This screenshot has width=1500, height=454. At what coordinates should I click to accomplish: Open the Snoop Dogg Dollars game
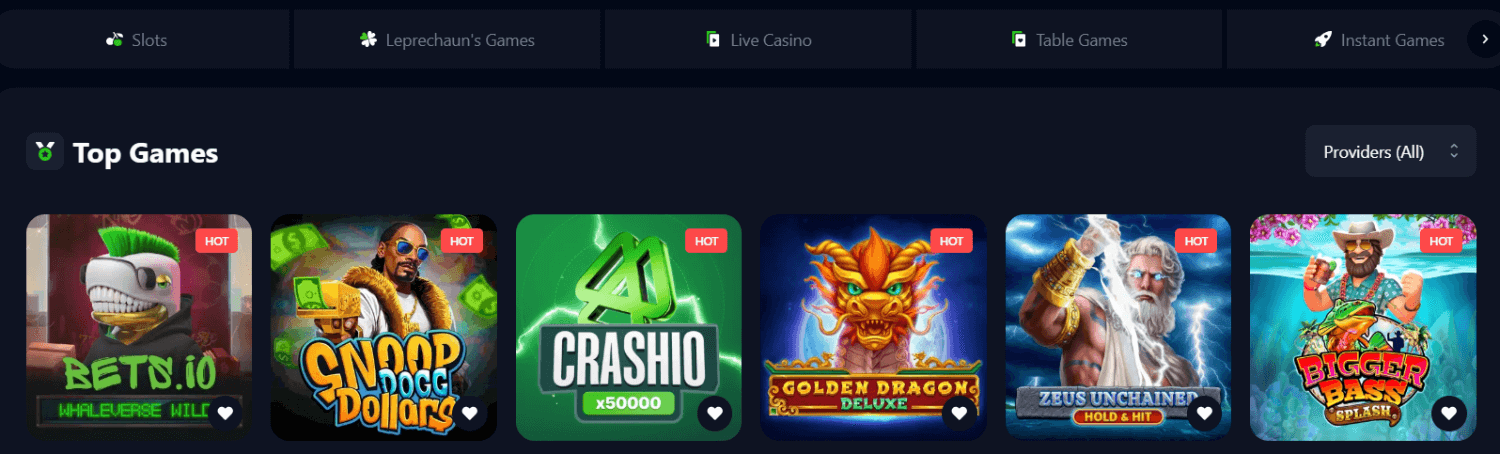[384, 327]
